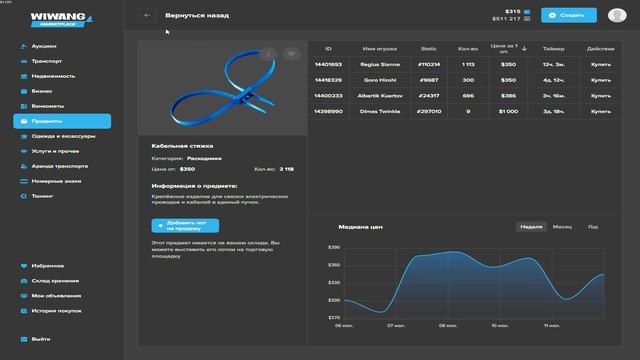This screenshot has width=640, height=360.
Task: Click the Склад хранения icon
Action: click(x=24, y=281)
